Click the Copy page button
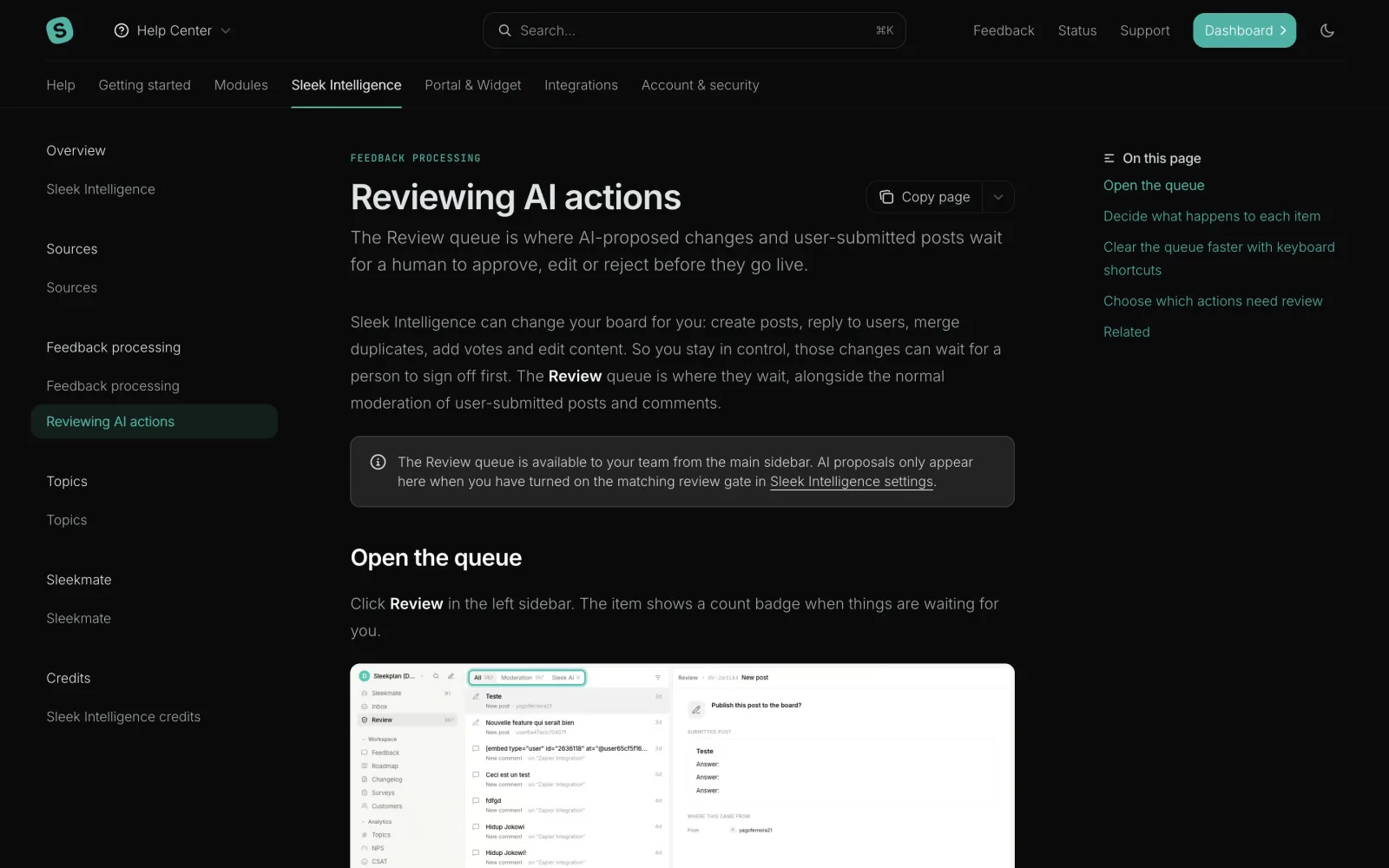The height and width of the screenshot is (868, 1389). pos(925,197)
